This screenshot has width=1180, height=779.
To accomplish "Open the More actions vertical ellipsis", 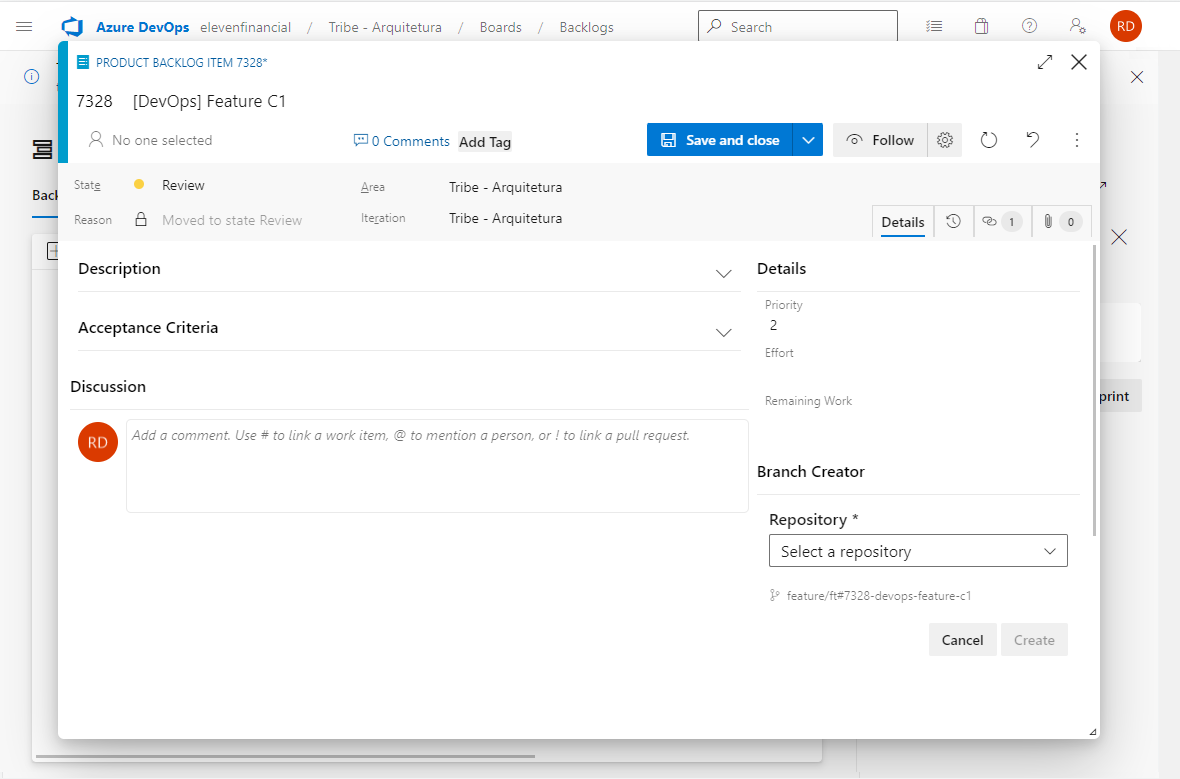I will click(x=1077, y=140).
